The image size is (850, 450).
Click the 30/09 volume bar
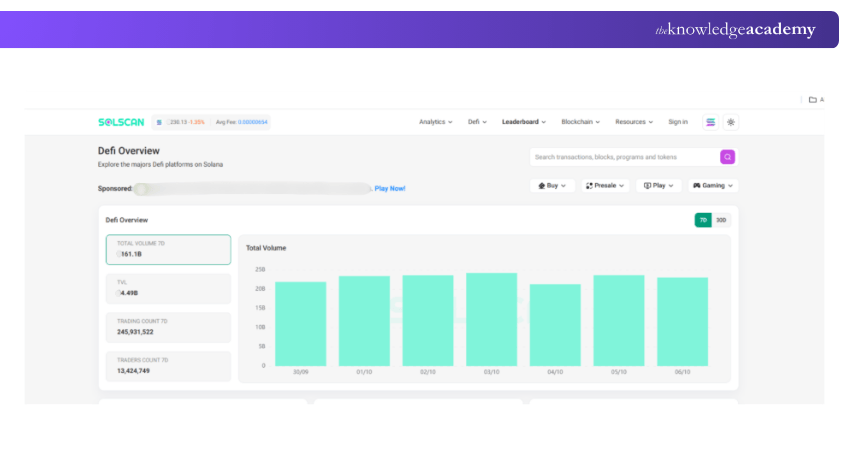(300, 324)
